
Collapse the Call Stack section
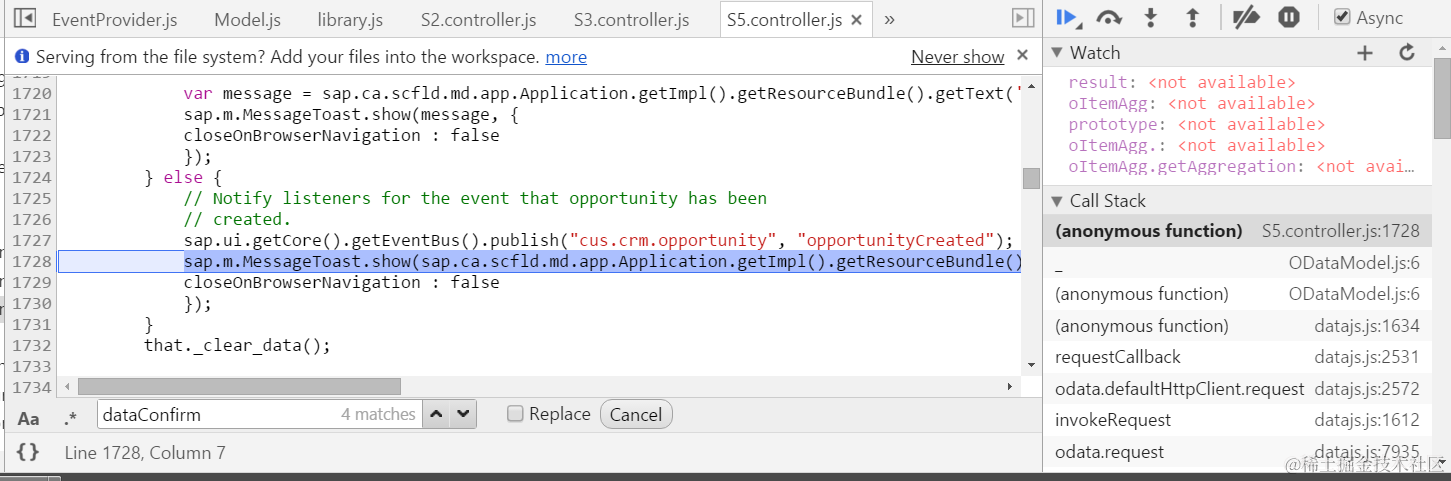pos(1056,201)
